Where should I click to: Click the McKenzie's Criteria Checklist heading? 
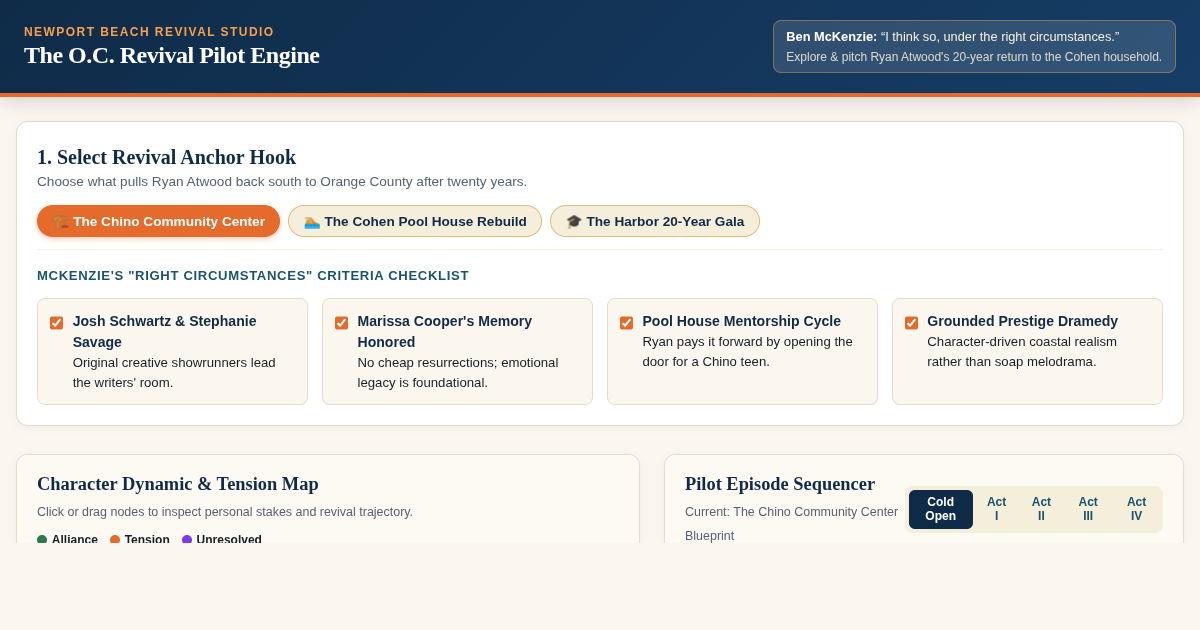(253, 275)
